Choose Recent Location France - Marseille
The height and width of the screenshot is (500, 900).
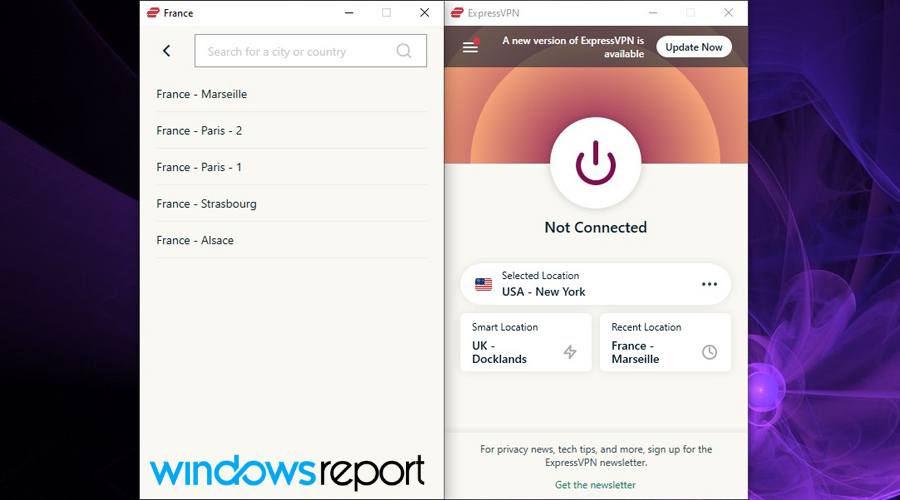[665, 342]
